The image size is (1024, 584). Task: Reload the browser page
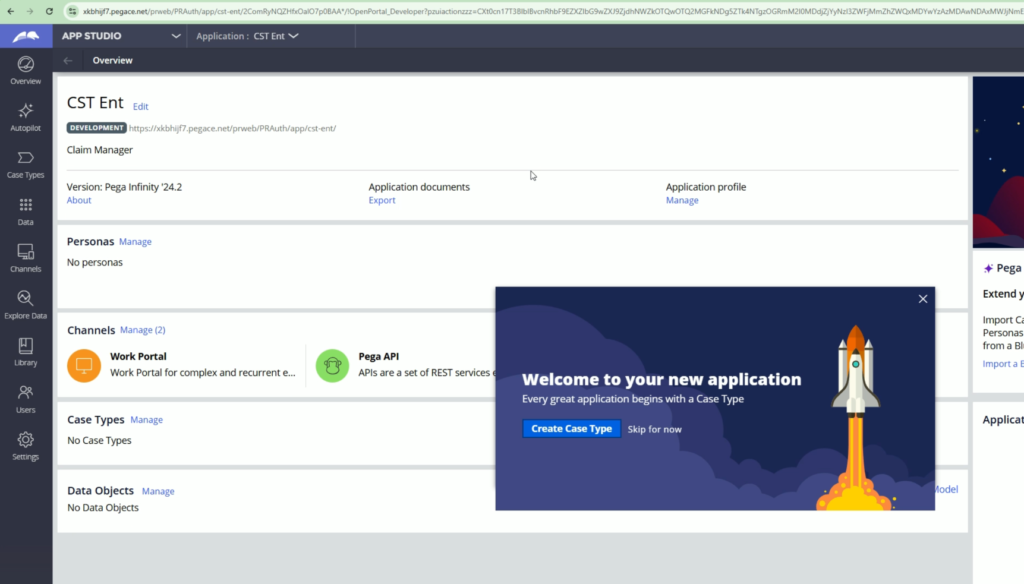(x=49, y=11)
